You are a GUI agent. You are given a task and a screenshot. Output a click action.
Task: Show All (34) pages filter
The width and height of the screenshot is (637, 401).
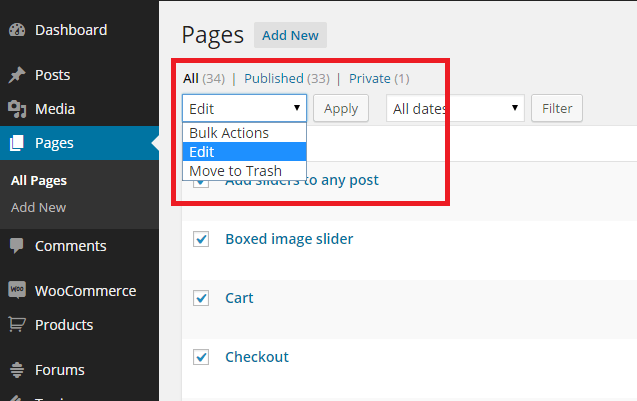coord(204,78)
